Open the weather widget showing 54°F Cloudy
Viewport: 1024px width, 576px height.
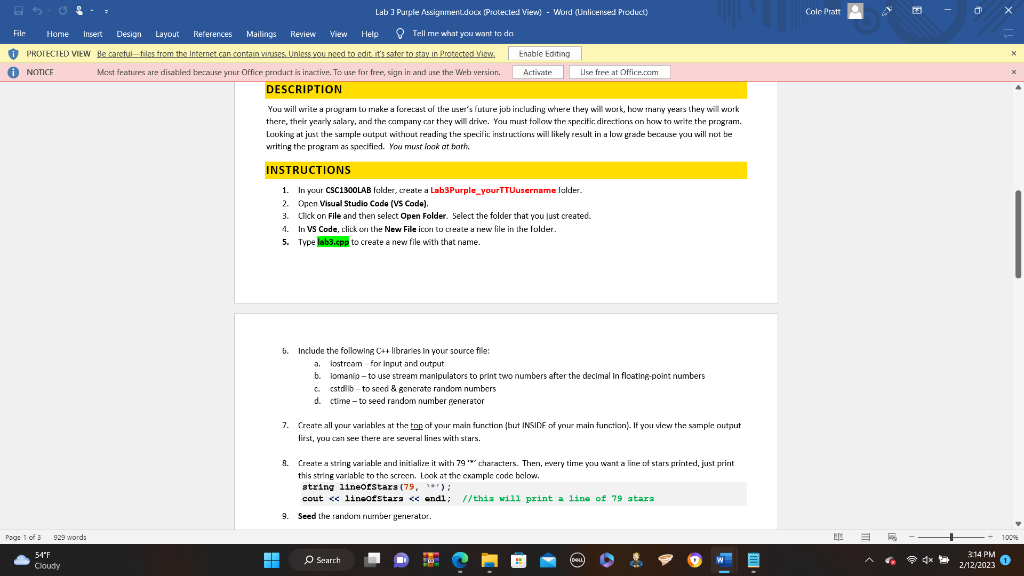(38, 560)
